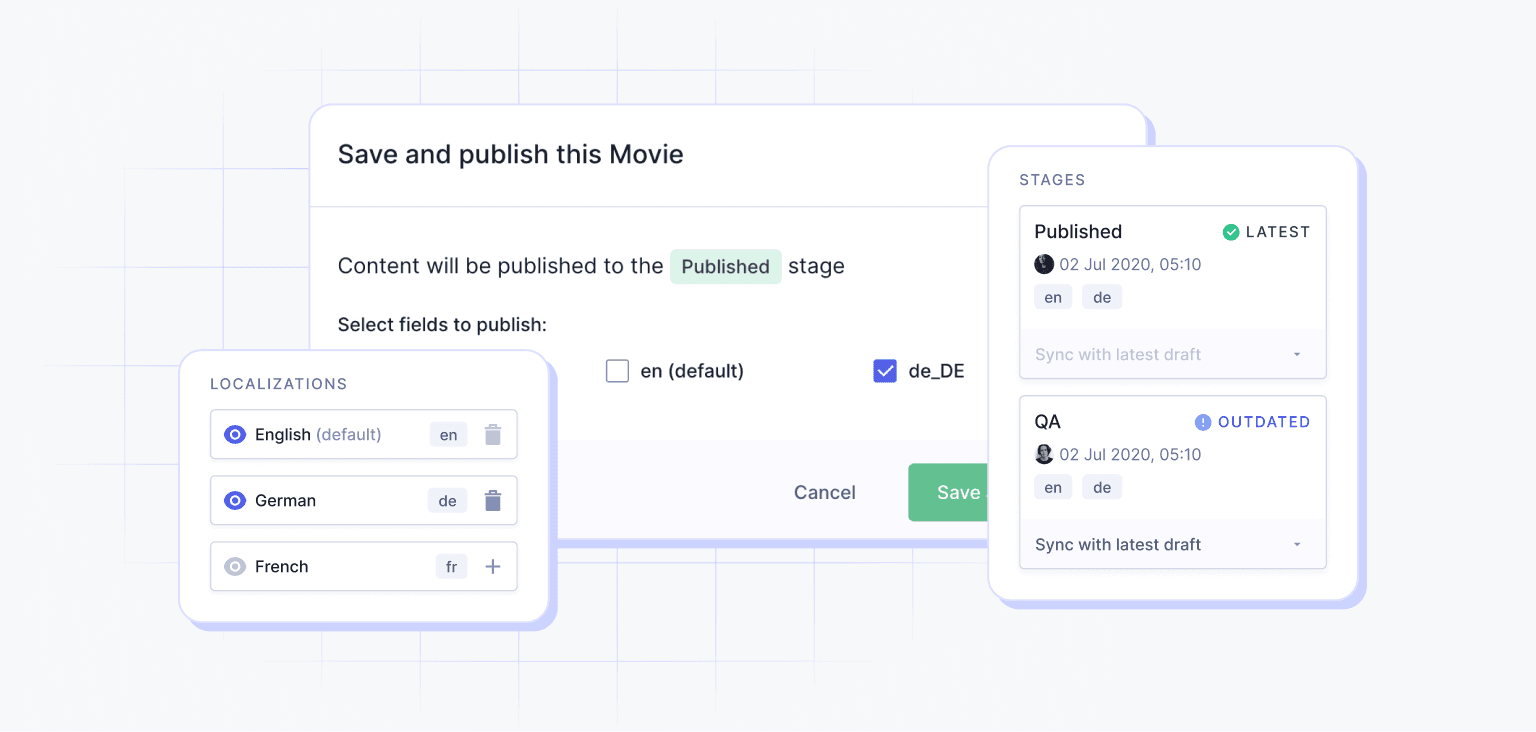Click the de tag in Published stage
Screen dimensions: 1536x732
[x=1102, y=297]
